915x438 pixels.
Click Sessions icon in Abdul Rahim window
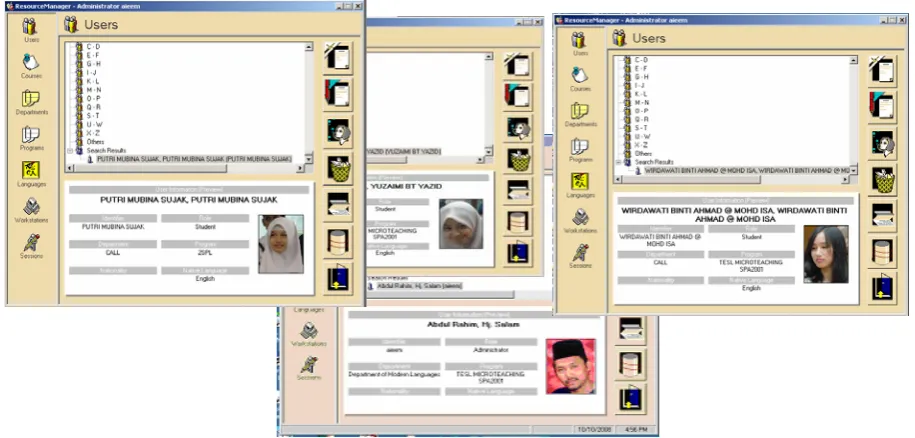coord(309,369)
